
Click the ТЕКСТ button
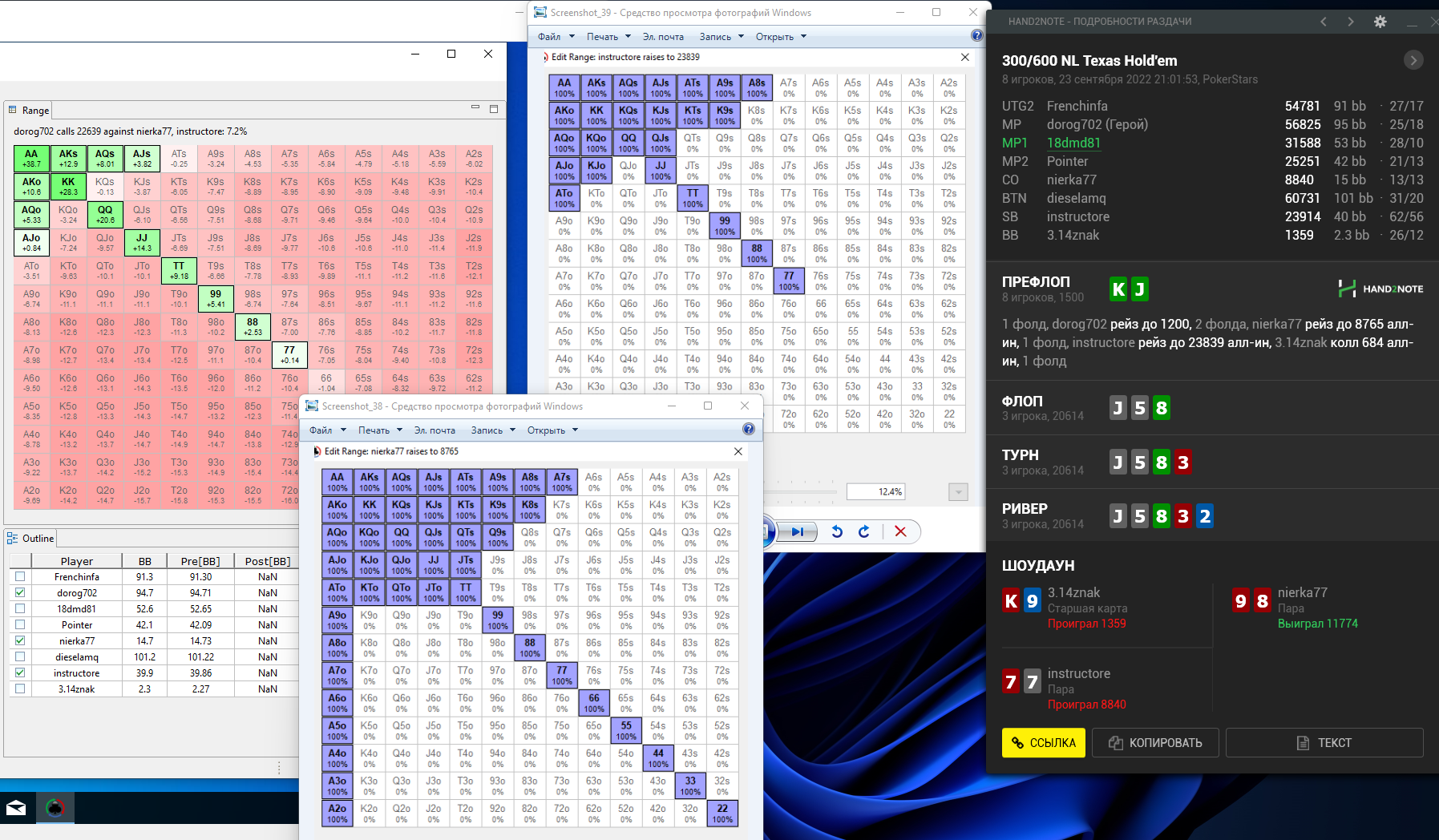click(1324, 743)
